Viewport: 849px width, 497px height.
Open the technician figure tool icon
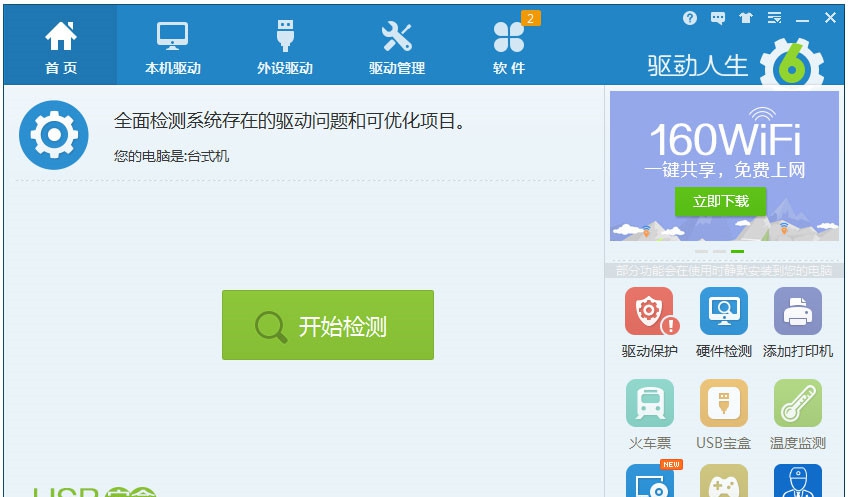(x=798, y=481)
